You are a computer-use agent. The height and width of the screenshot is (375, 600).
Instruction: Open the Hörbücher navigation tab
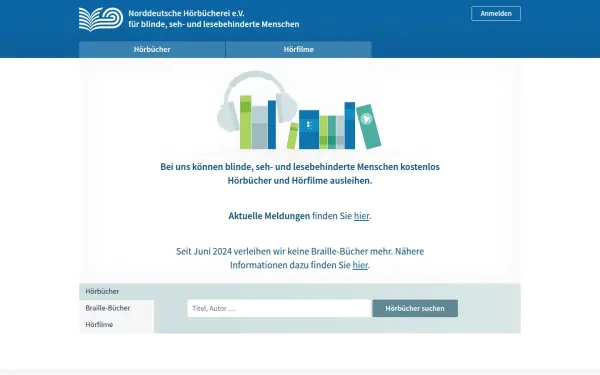(x=152, y=49)
